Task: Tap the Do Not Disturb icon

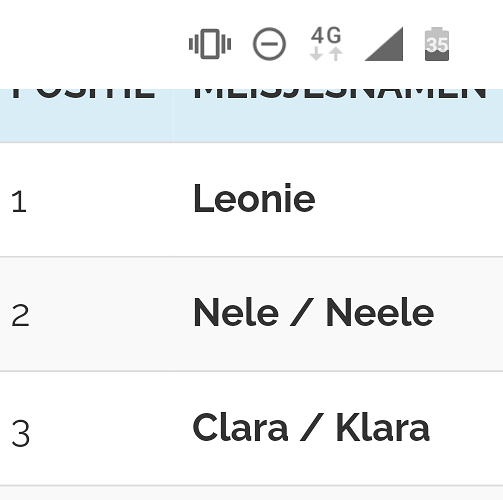Action: [x=269, y=44]
